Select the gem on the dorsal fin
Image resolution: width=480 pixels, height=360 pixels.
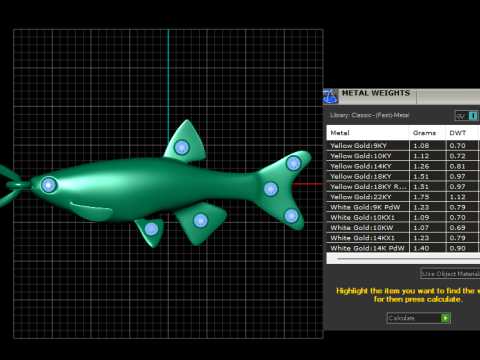[x=182, y=147]
